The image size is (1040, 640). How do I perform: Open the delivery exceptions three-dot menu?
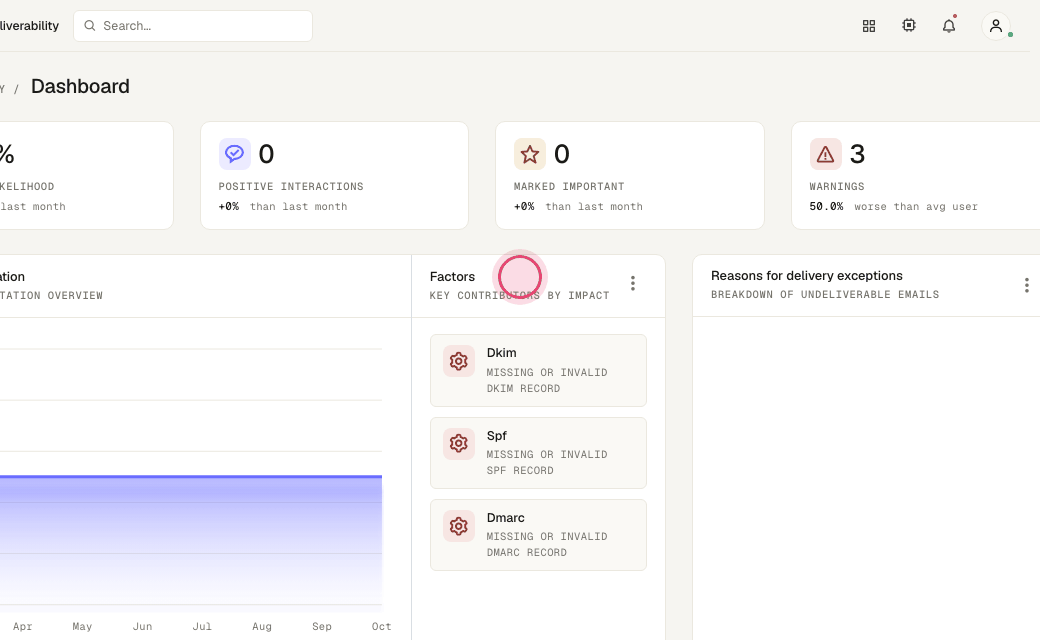[x=1026, y=285]
